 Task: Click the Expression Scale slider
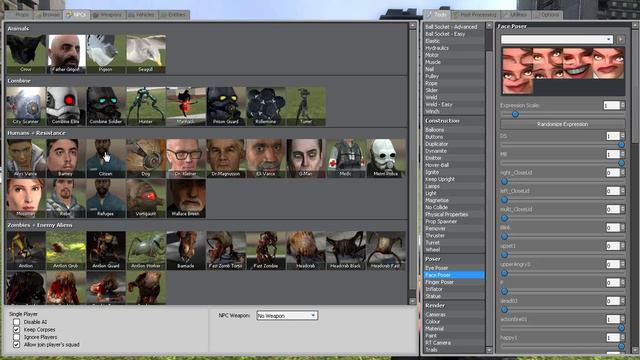pos(562,115)
